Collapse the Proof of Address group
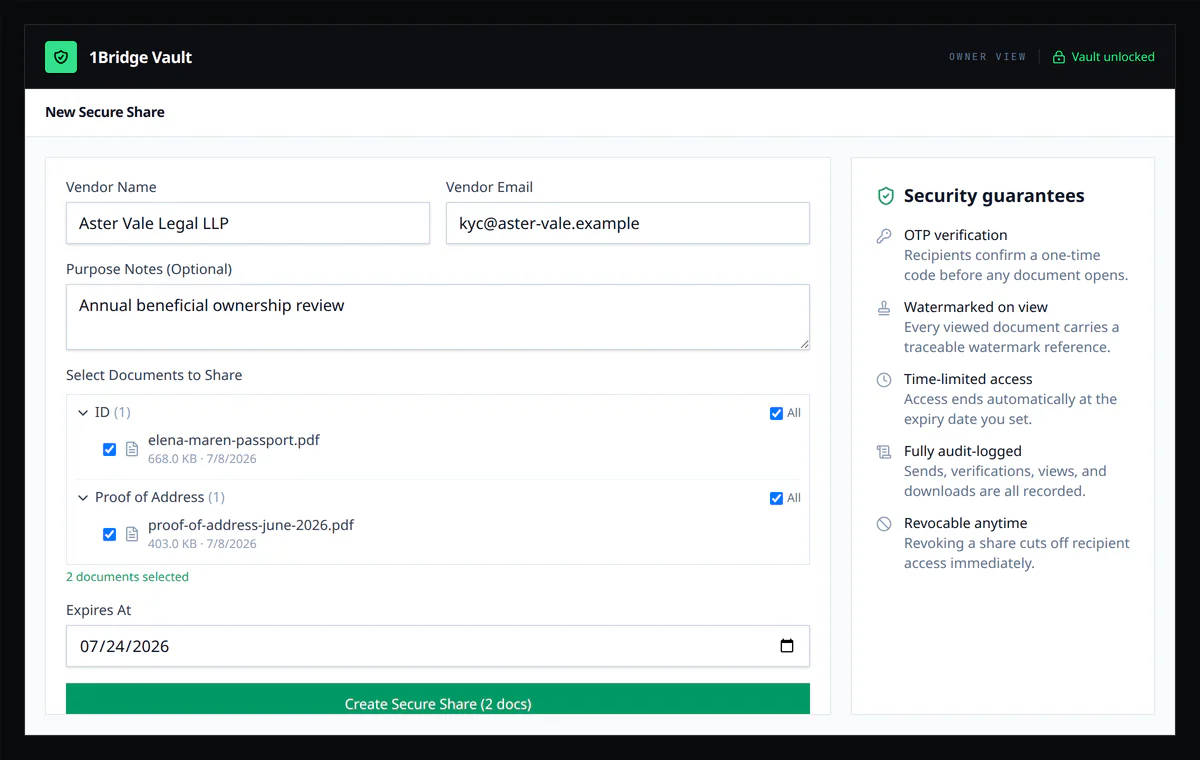This screenshot has width=1200, height=760. pyautogui.click(x=83, y=497)
